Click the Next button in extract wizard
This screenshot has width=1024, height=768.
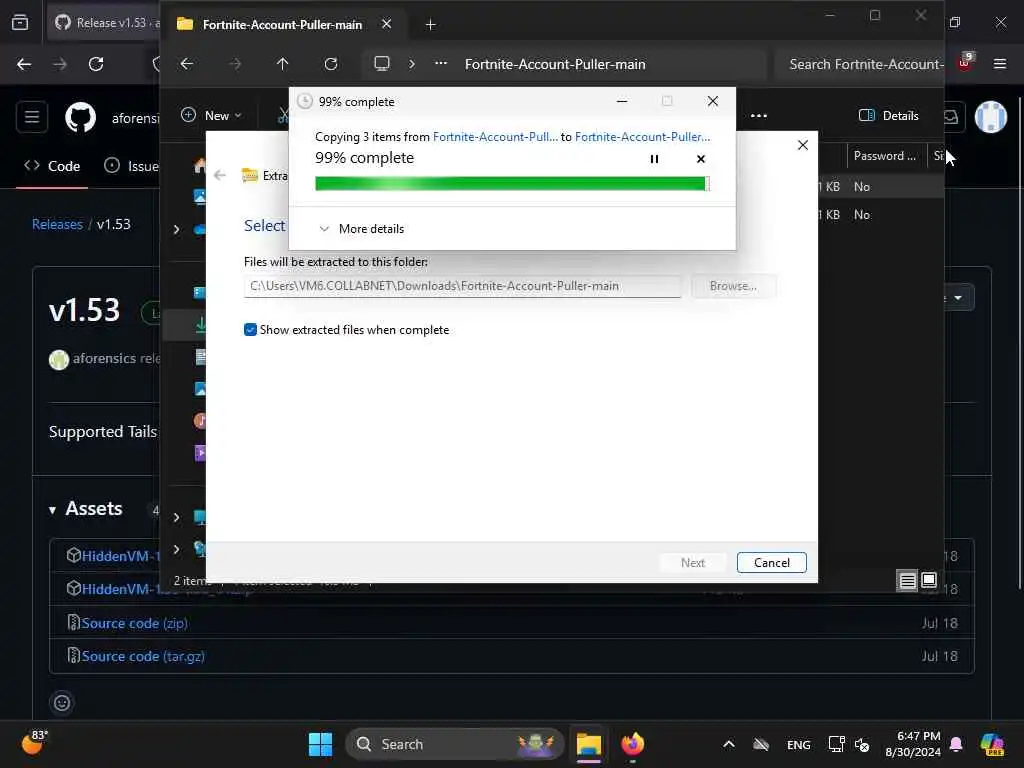692,562
